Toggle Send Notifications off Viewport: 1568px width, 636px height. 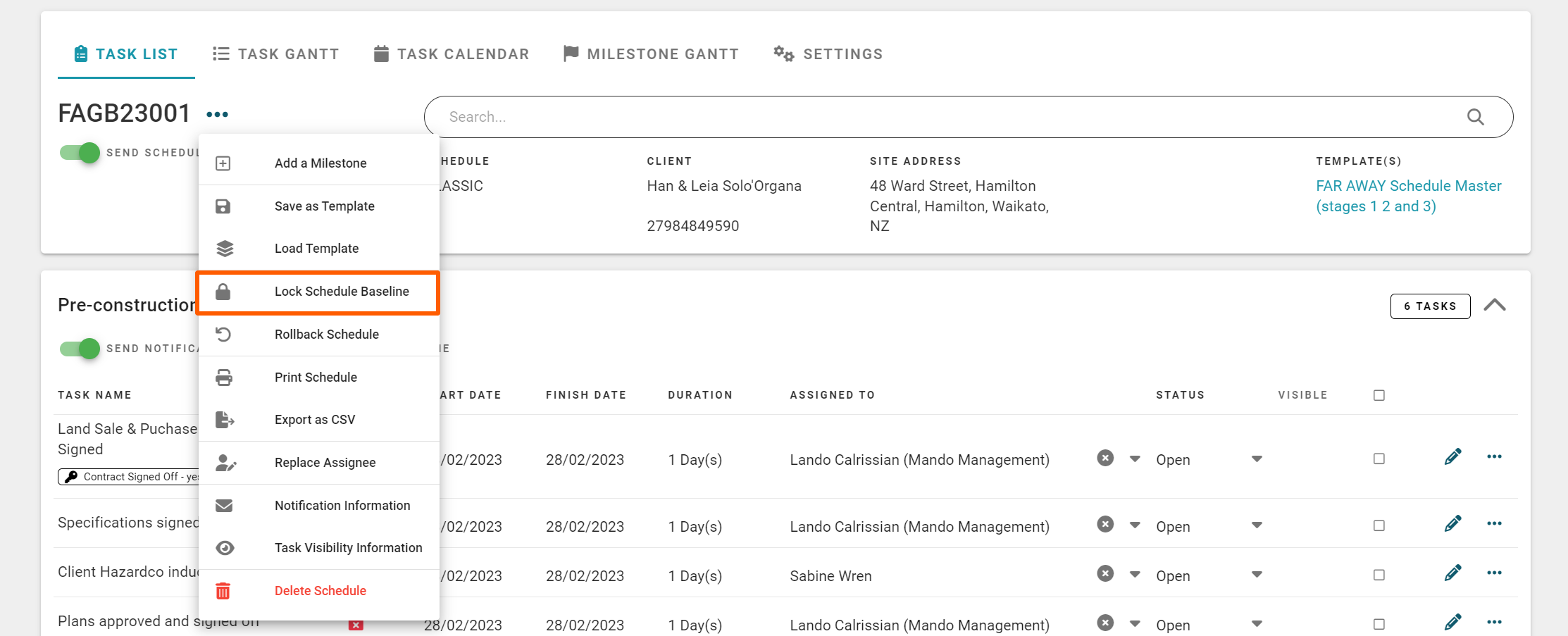80,348
